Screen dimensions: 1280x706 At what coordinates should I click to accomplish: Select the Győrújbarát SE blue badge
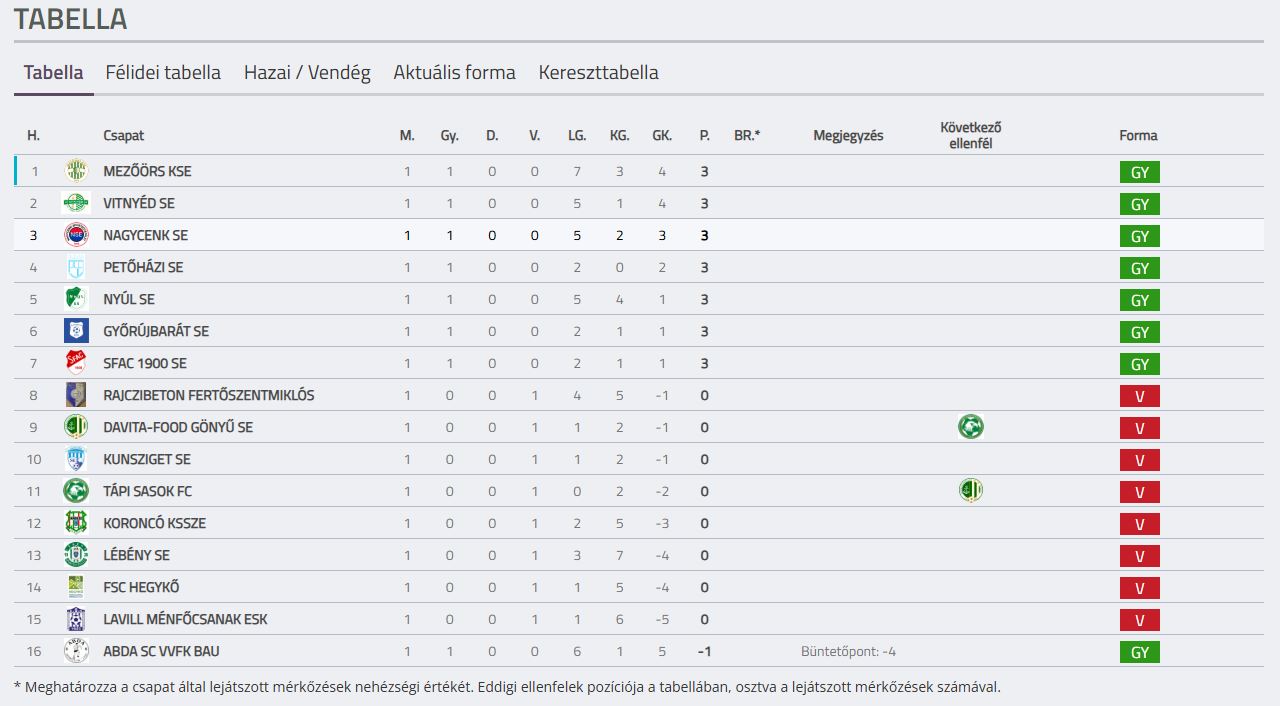pos(76,331)
